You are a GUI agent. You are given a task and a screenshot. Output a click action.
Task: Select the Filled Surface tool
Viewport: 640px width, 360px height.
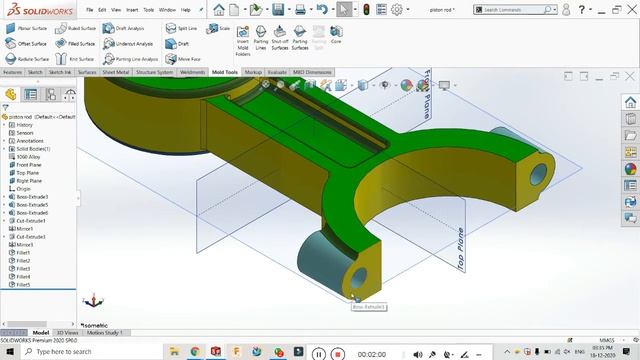(x=75, y=43)
